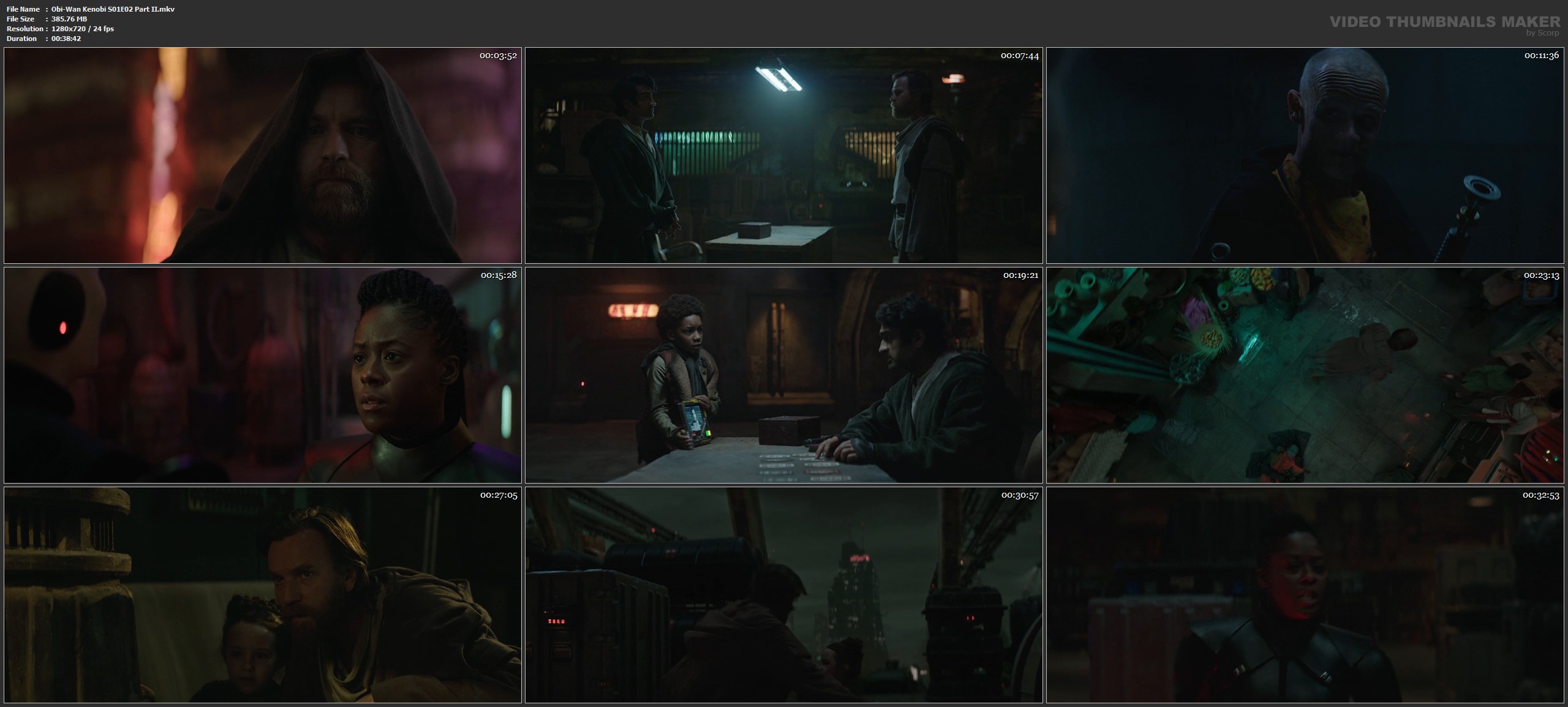
Task: Click the 00:32:53 timestamp label
Action: 1541,495
